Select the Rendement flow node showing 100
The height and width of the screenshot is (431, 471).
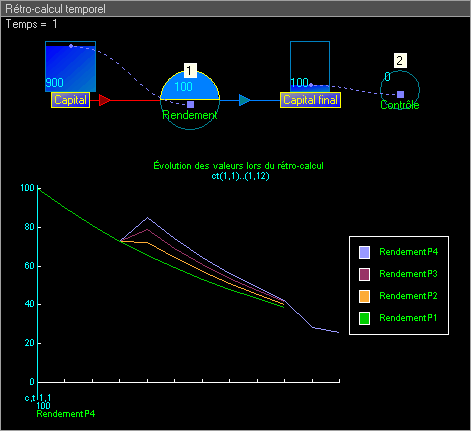[x=190, y=100]
